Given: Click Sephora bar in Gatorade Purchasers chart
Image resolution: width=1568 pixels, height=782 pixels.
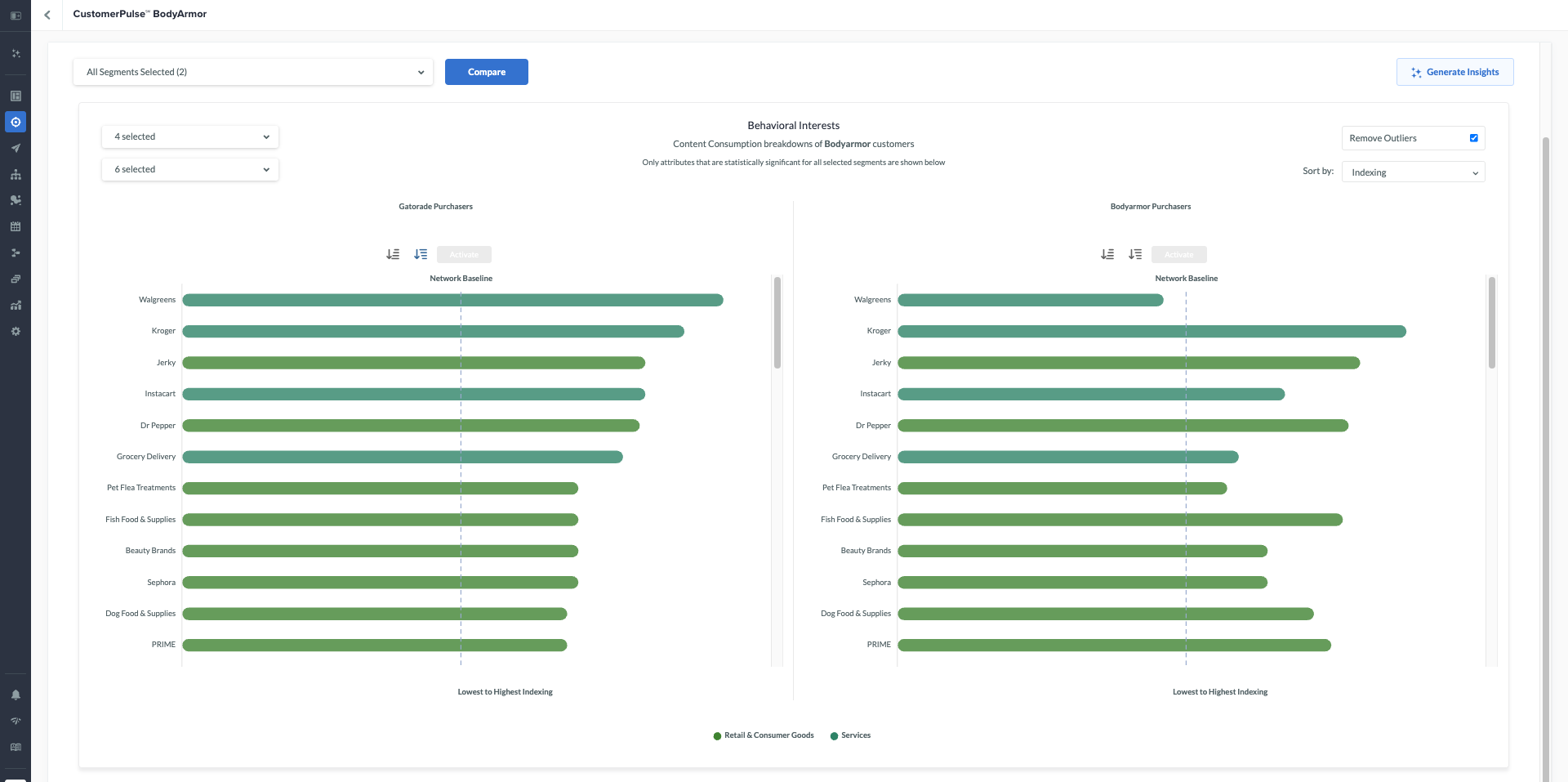Looking at the screenshot, I should click(x=381, y=583).
